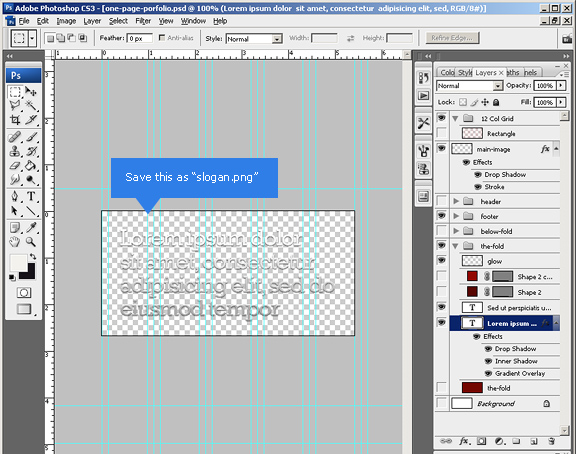This screenshot has height=454, width=576.
Task: Select the Healing Brush tool
Action: point(15,137)
